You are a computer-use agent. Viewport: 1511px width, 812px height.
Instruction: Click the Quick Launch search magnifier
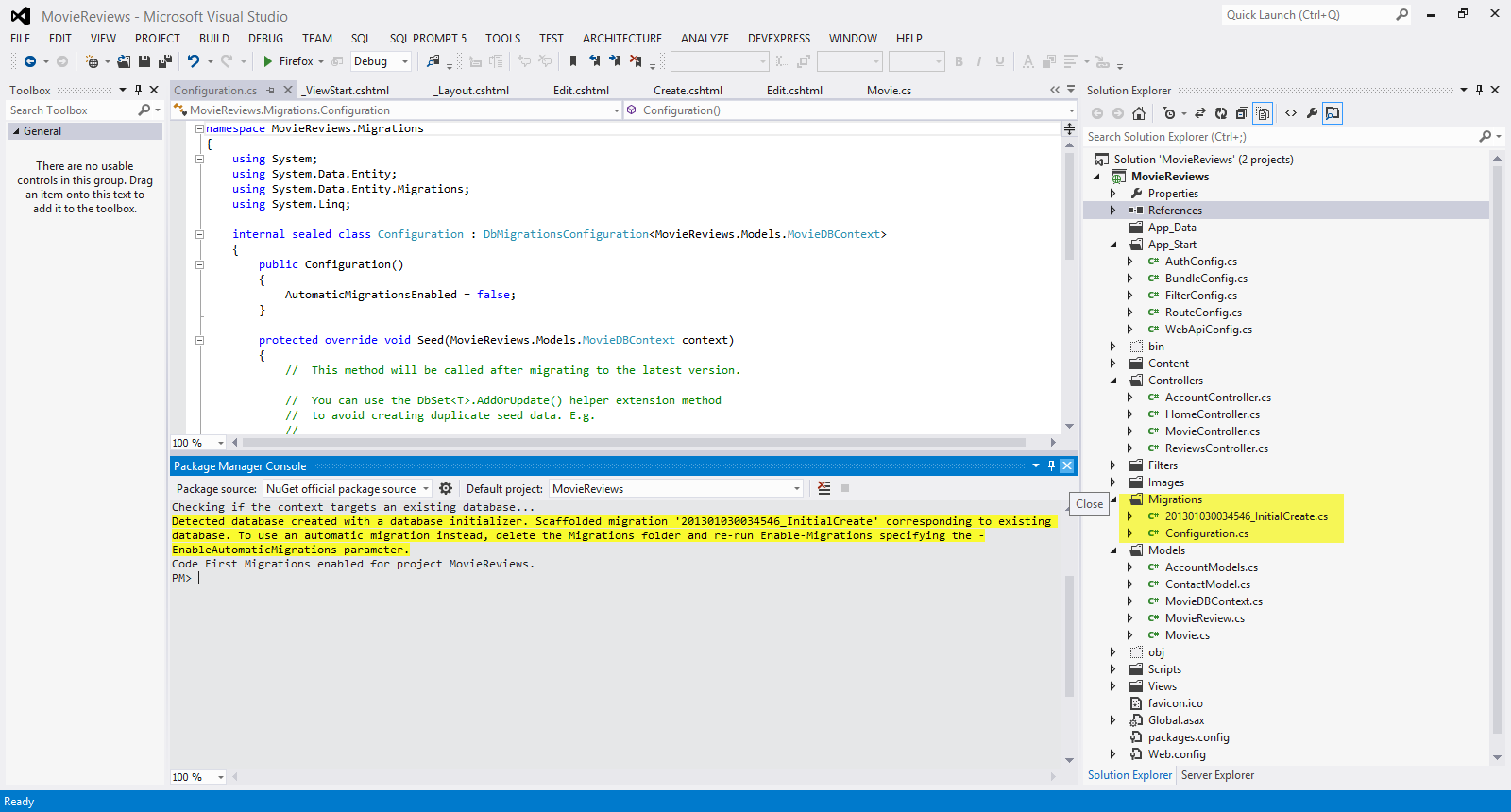[1402, 14]
